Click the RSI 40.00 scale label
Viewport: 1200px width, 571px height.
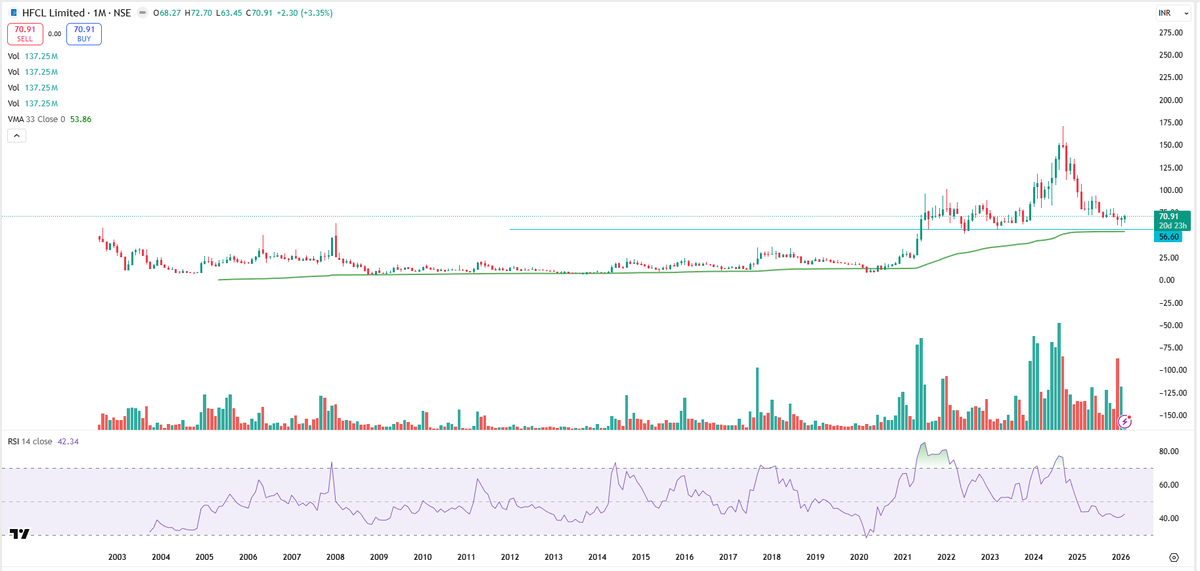point(1169,518)
